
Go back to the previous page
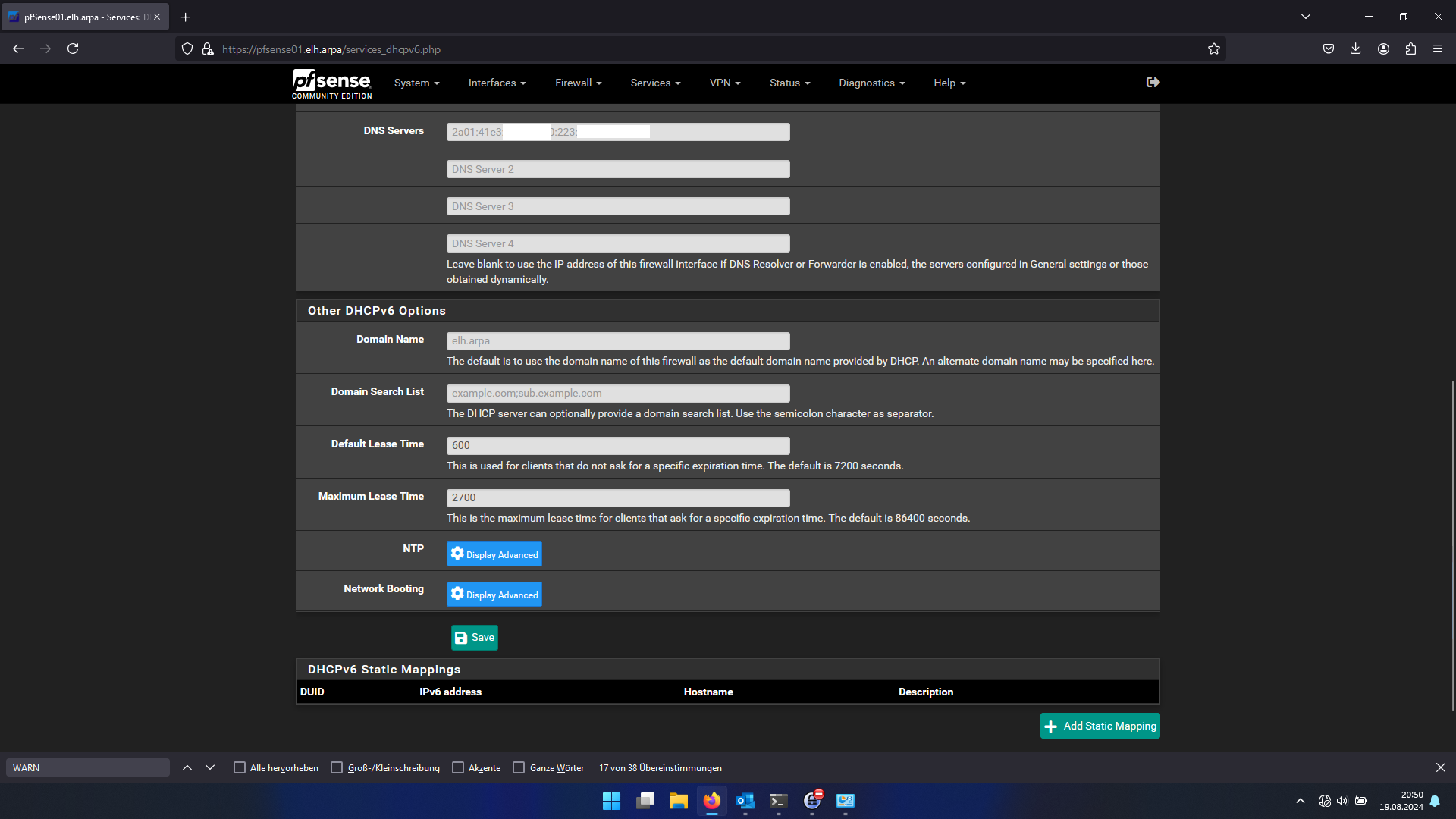(18, 49)
